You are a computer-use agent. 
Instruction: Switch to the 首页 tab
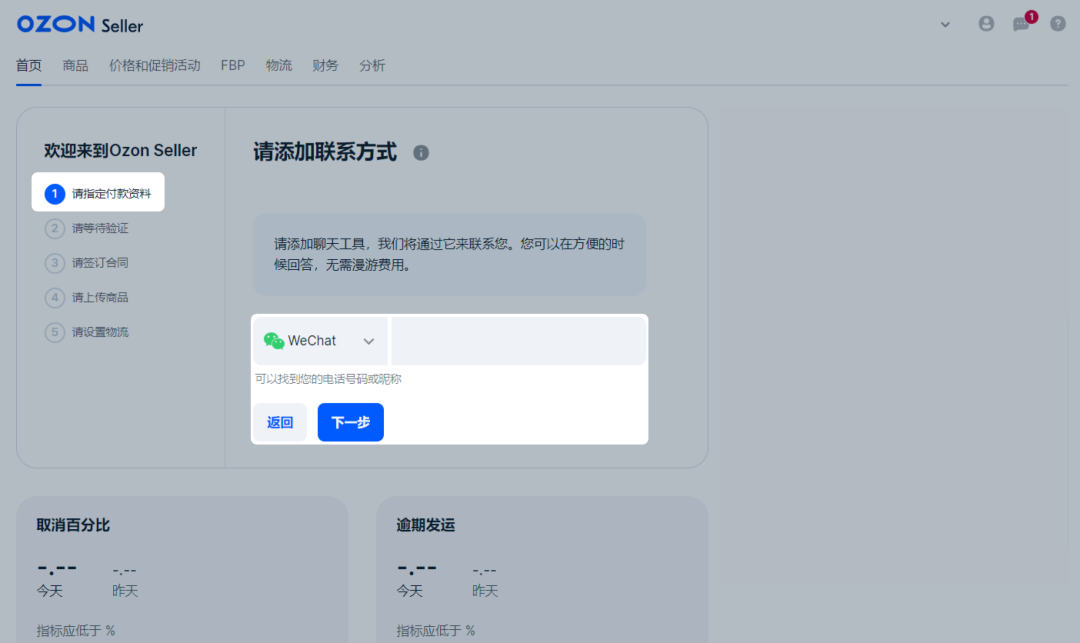tap(29, 65)
